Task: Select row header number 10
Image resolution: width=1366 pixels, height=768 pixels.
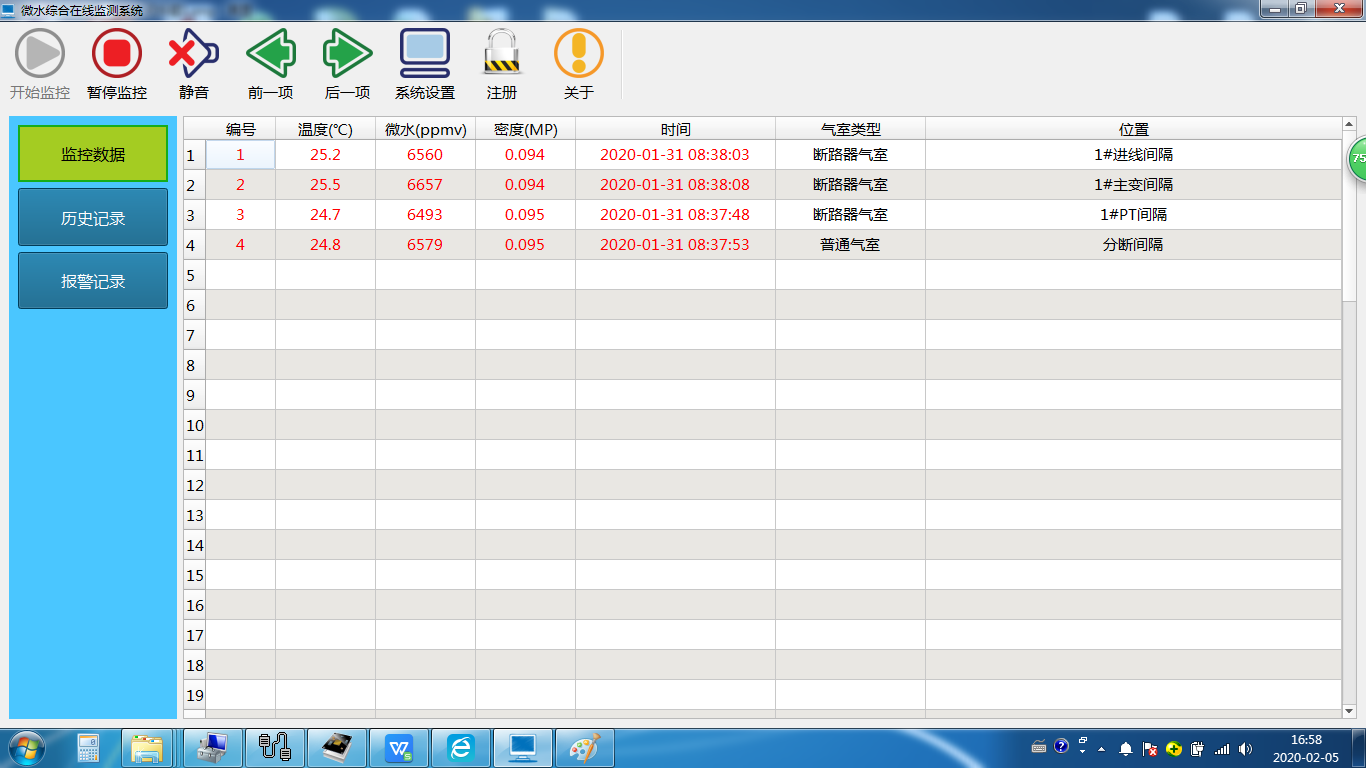Action: (x=194, y=425)
